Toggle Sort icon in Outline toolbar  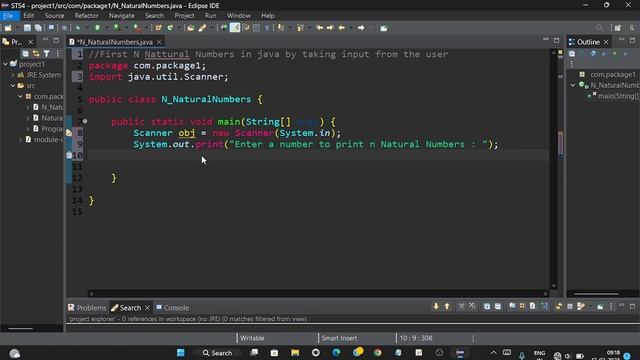tap(582, 53)
